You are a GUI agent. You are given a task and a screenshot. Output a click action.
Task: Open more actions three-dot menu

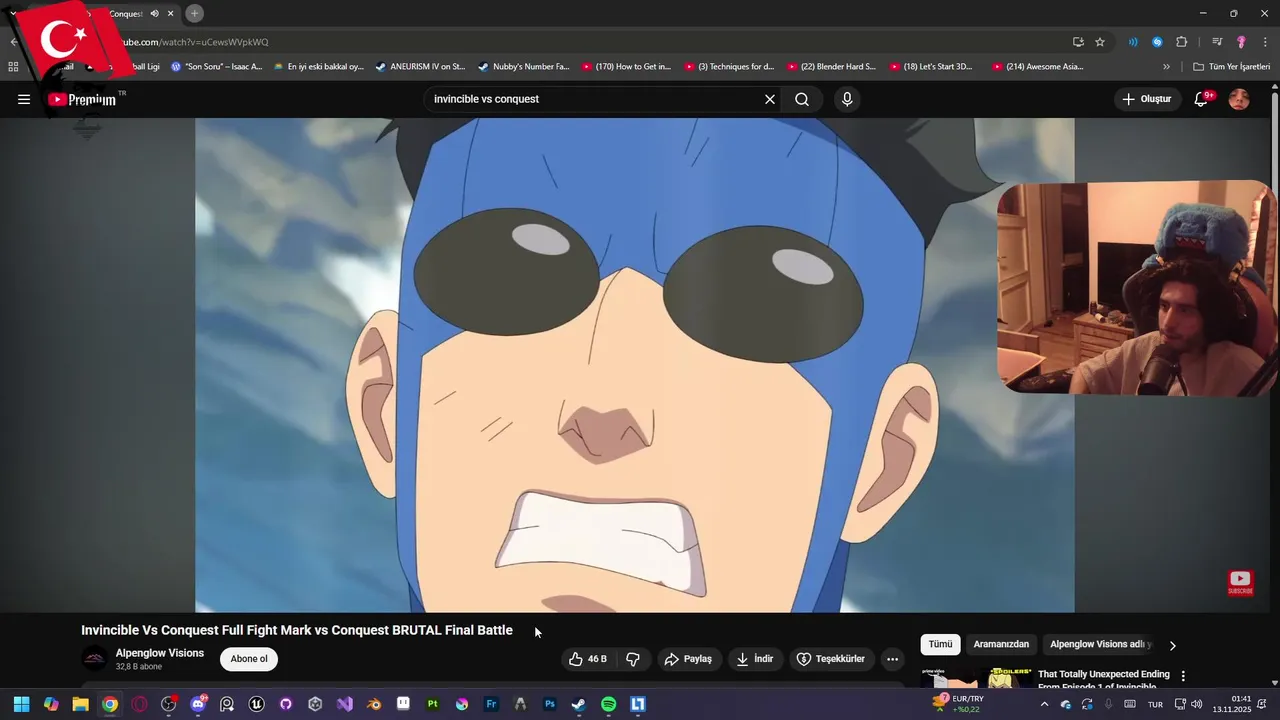click(892, 659)
